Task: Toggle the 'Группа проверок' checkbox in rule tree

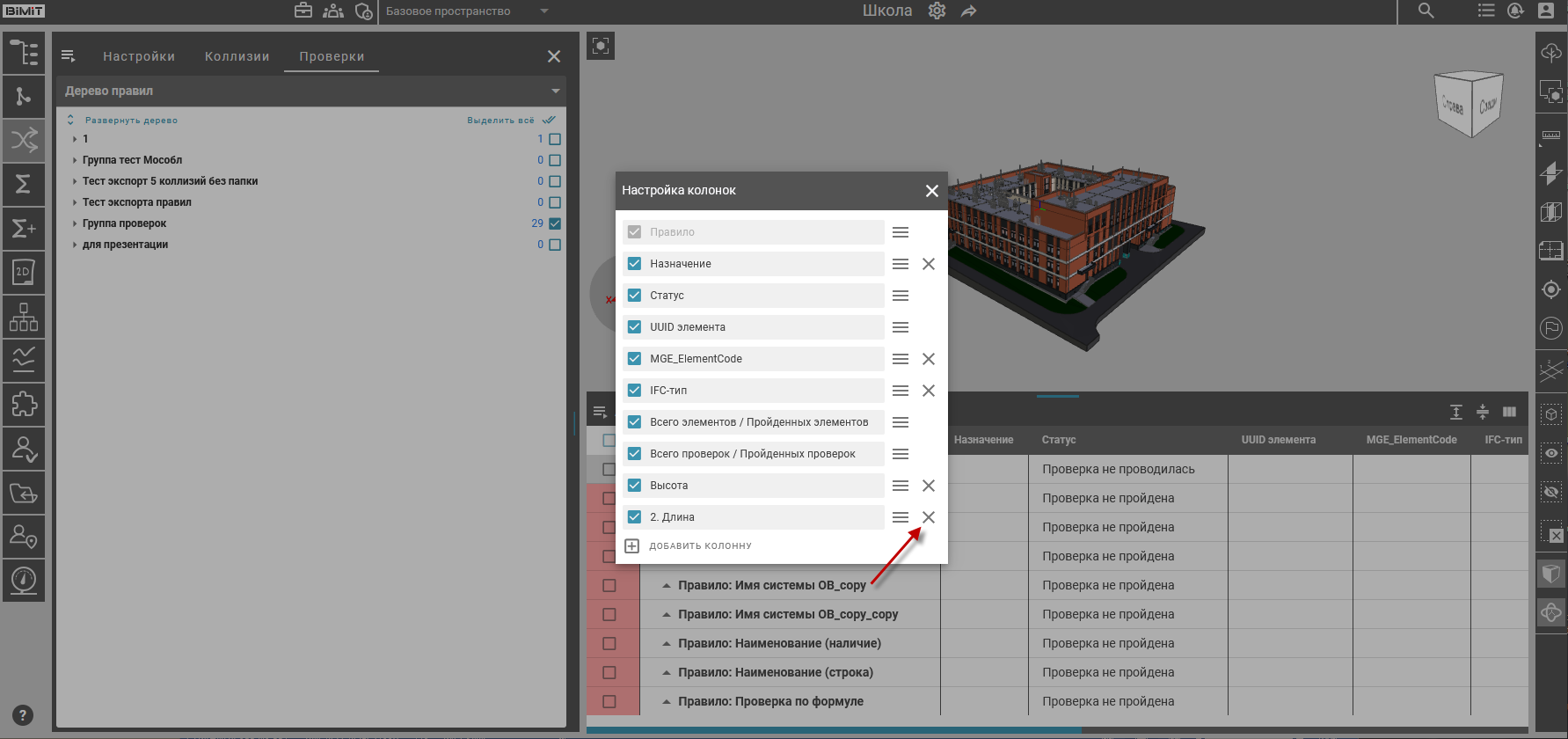Action: point(555,223)
